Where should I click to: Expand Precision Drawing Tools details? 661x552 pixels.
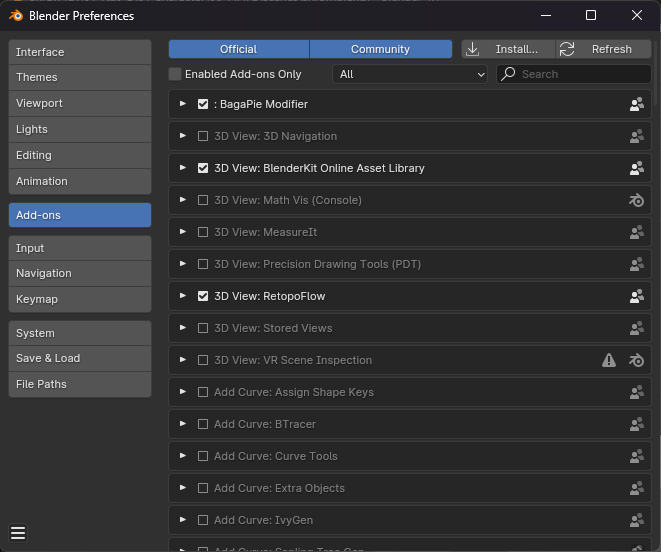183,264
